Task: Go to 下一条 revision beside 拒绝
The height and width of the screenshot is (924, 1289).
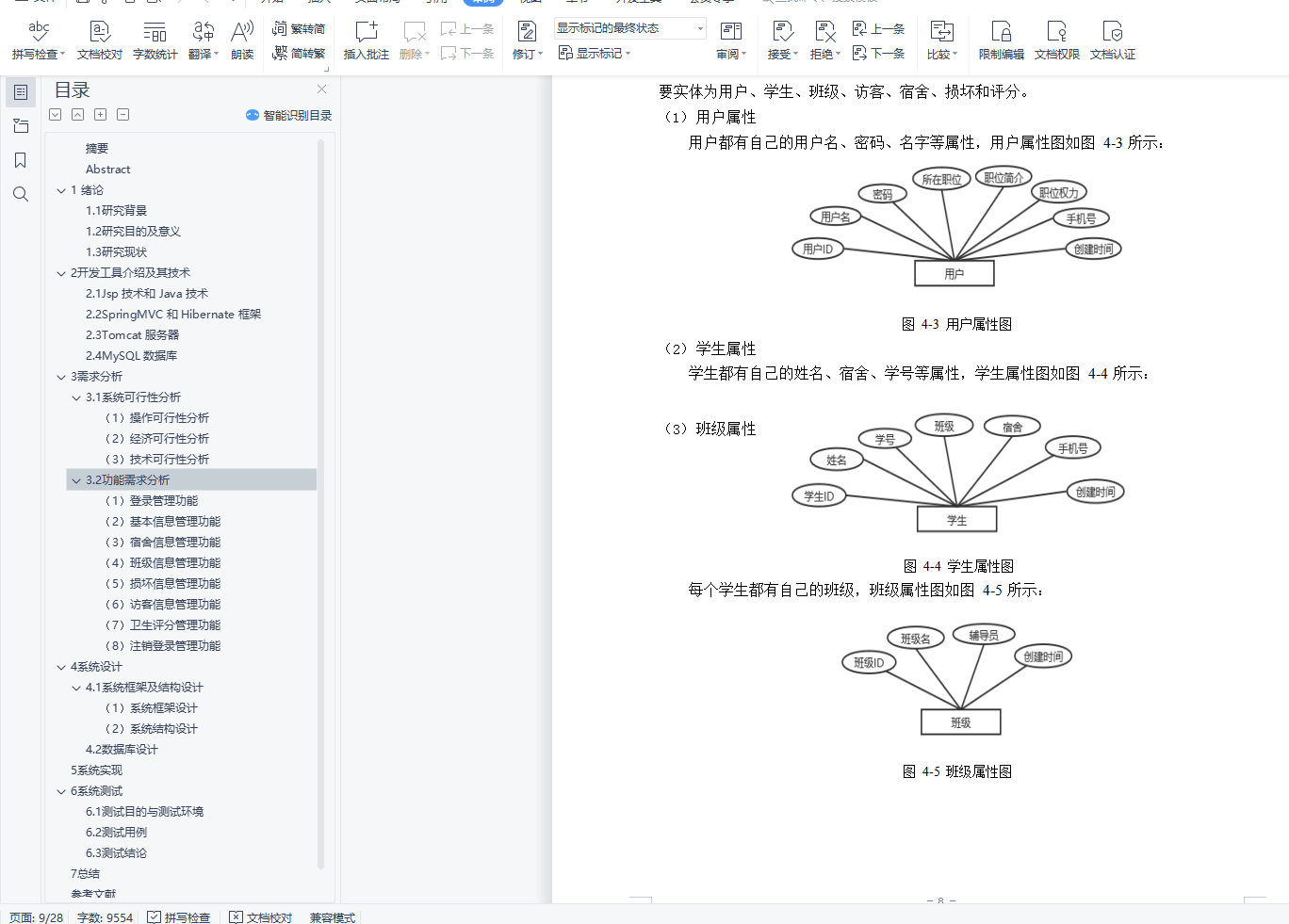Action: tap(878, 54)
